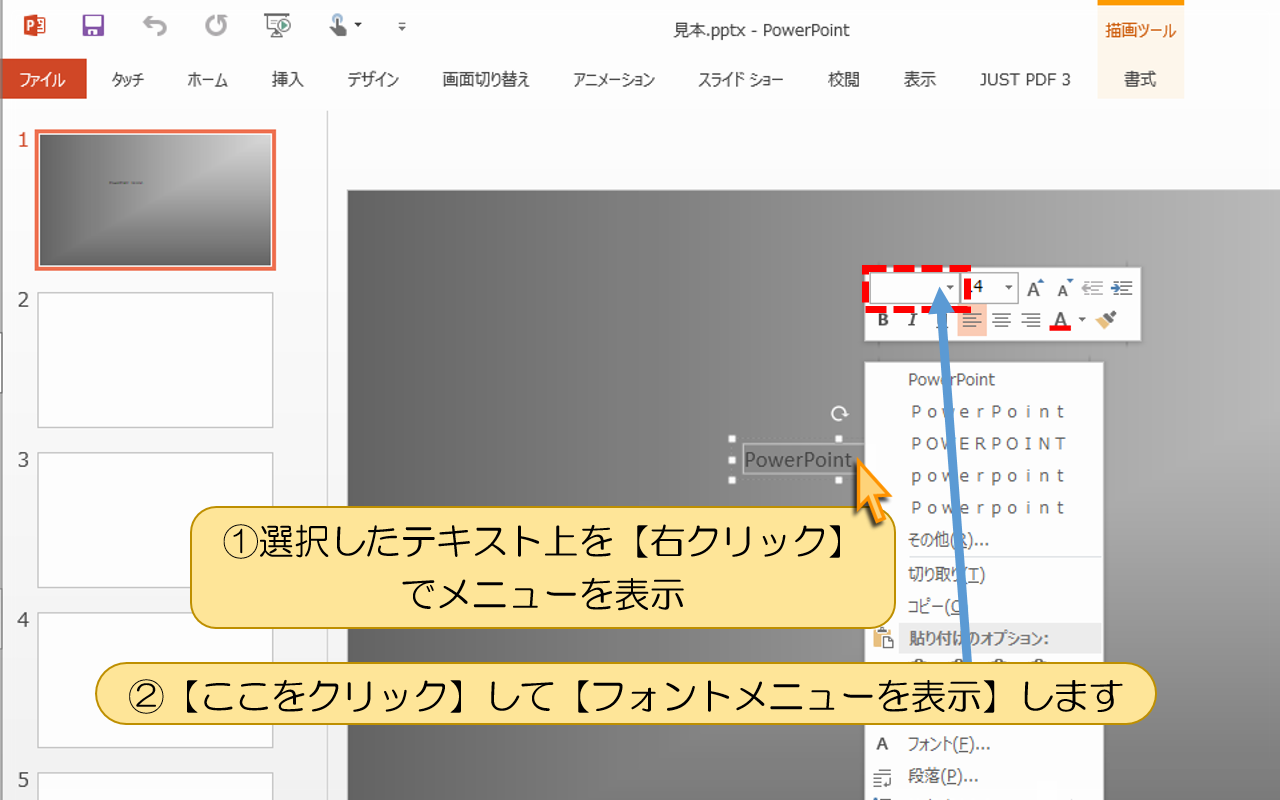Open the ファイル tab
Viewport: 1280px width, 800px height.
click(x=43, y=79)
